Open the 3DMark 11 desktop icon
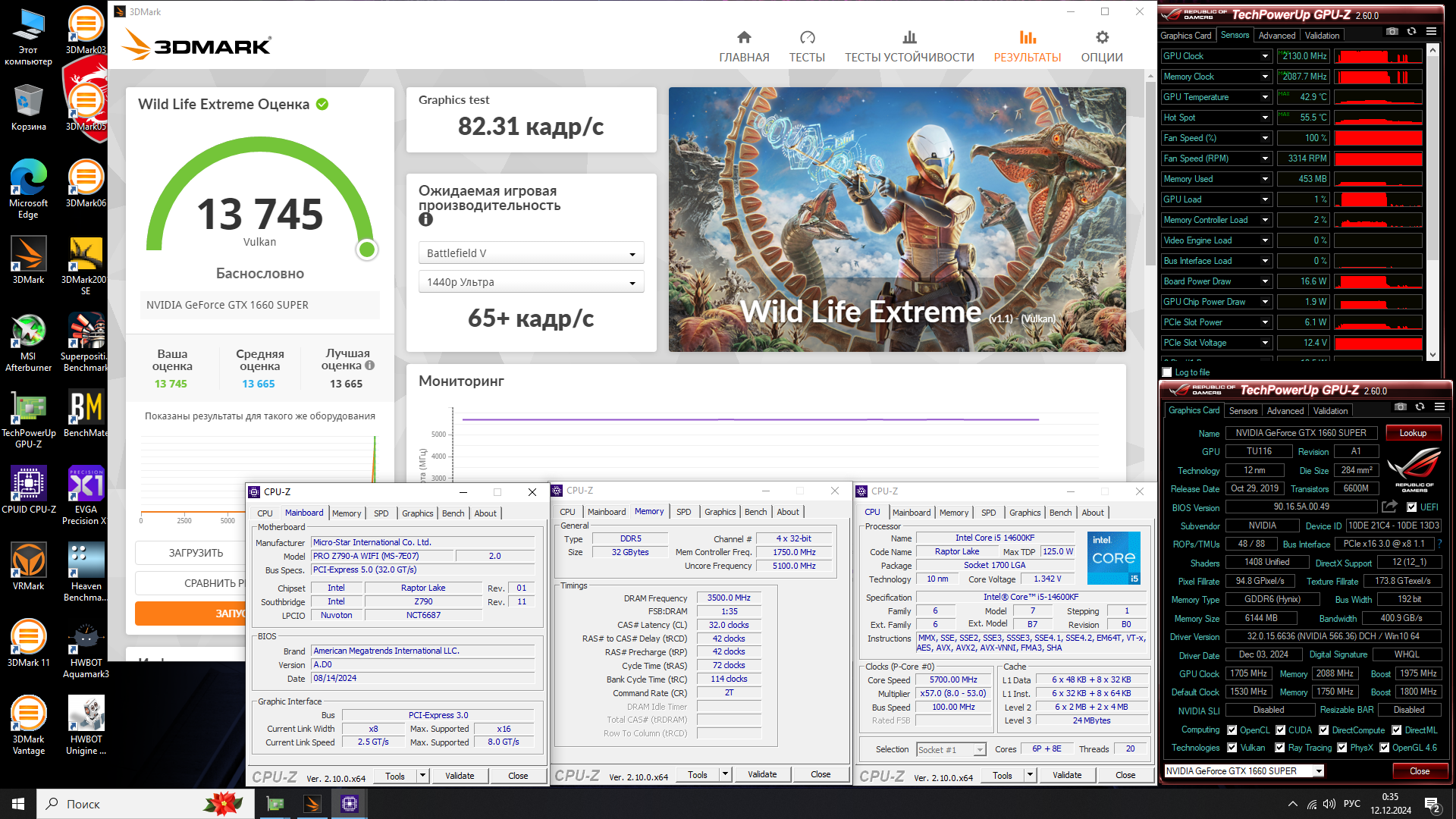The height and width of the screenshot is (819, 1456). pyautogui.click(x=29, y=643)
